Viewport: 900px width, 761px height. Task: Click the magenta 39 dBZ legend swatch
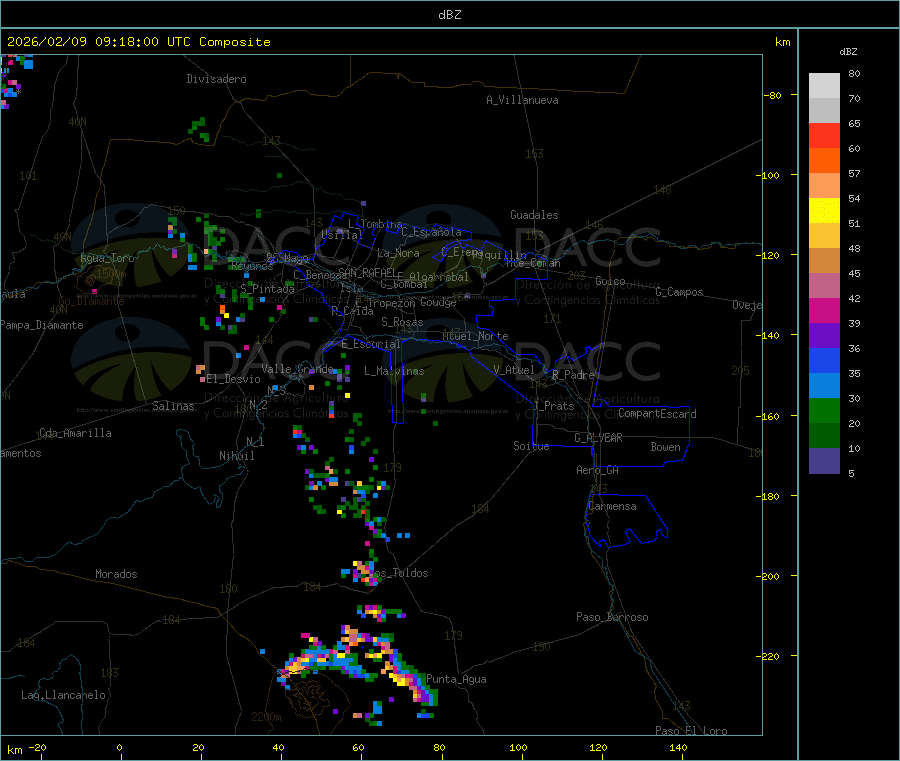(x=824, y=310)
